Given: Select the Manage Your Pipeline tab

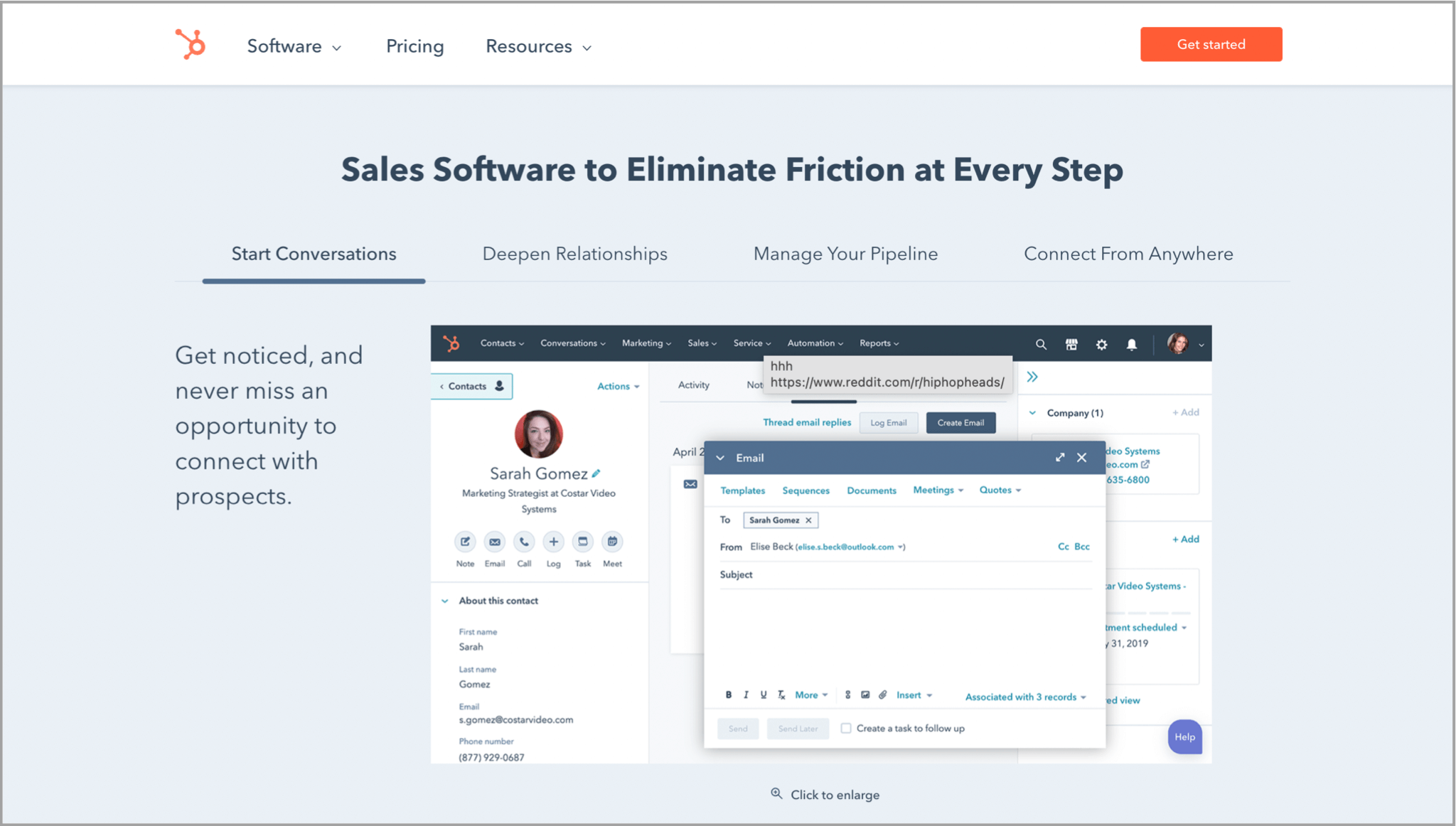Looking at the screenshot, I should 845,254.
